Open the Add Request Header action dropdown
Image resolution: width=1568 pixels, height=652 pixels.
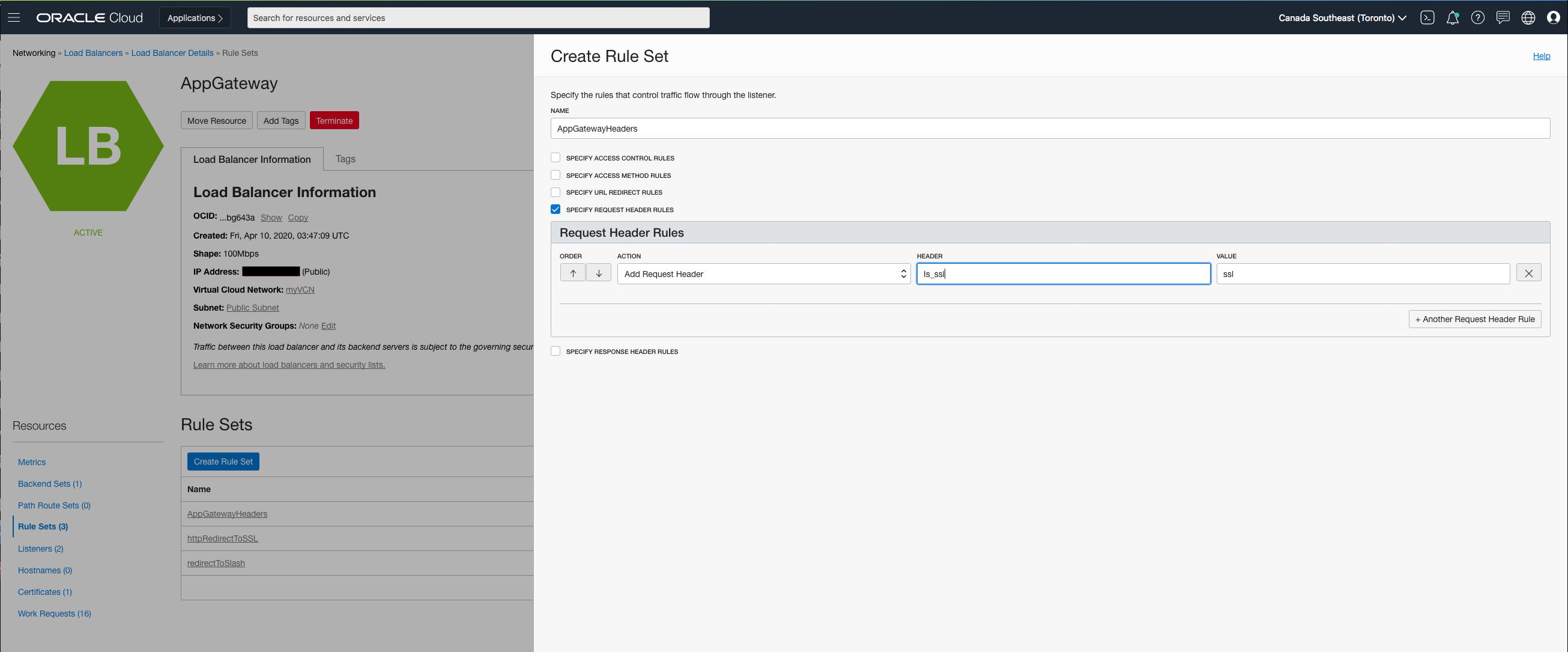tap(763, 273)
